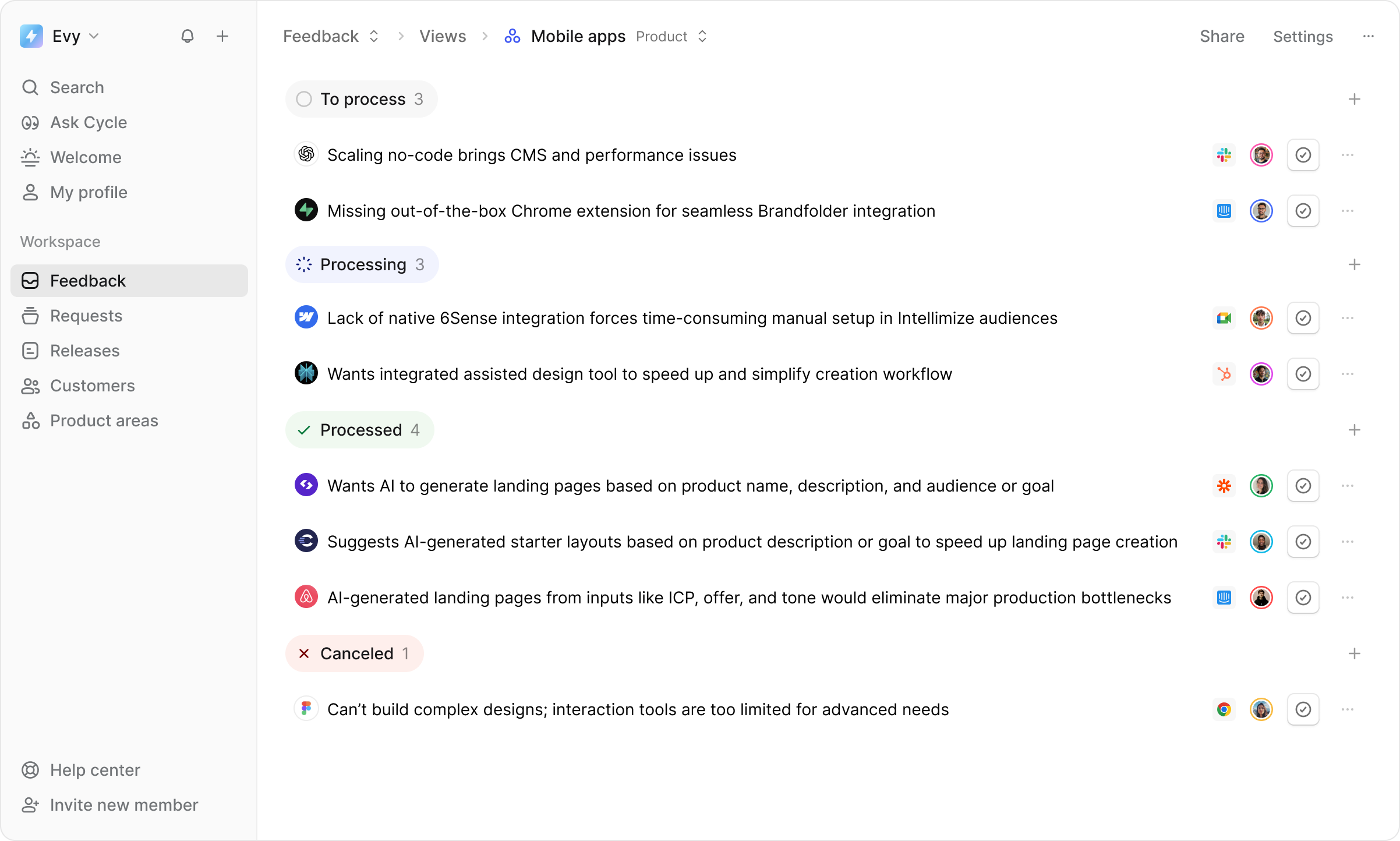
Task: Open the three-dot menu for the Zapier landing pages feedback
Action: 1348,486
